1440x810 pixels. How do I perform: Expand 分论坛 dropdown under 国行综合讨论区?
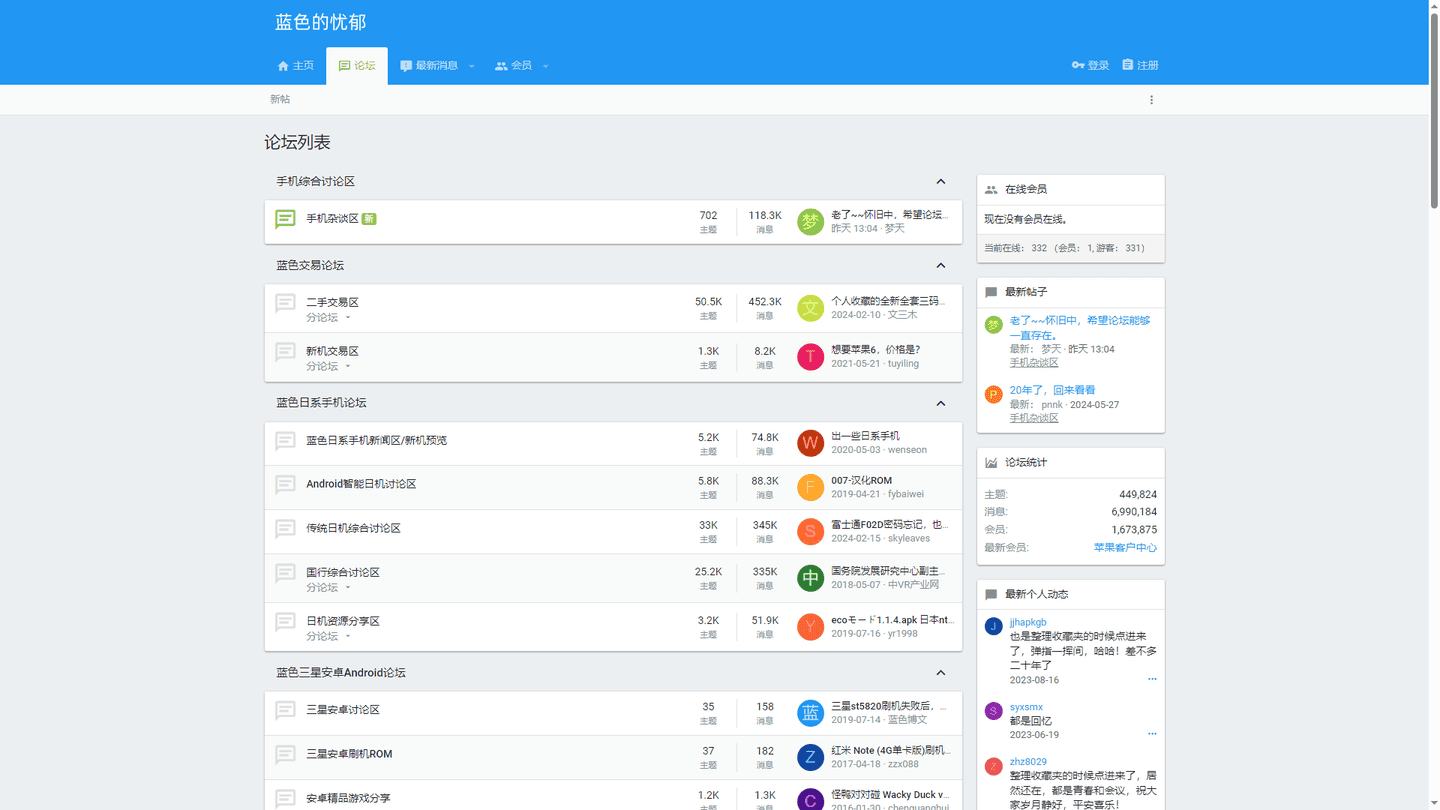click(329, 588)
